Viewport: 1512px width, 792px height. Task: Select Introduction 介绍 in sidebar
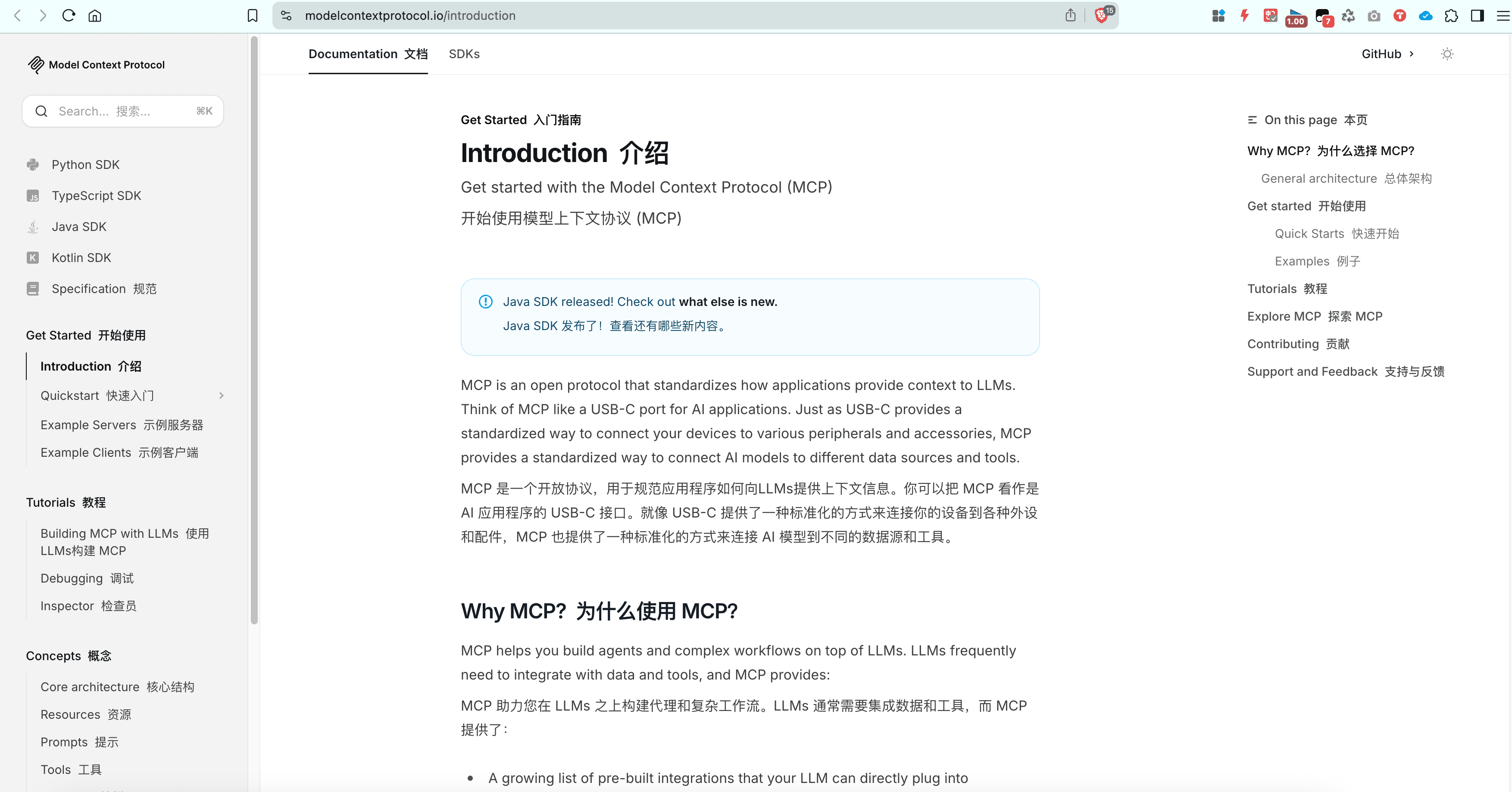pyautogui.click(x=91, y=367)
